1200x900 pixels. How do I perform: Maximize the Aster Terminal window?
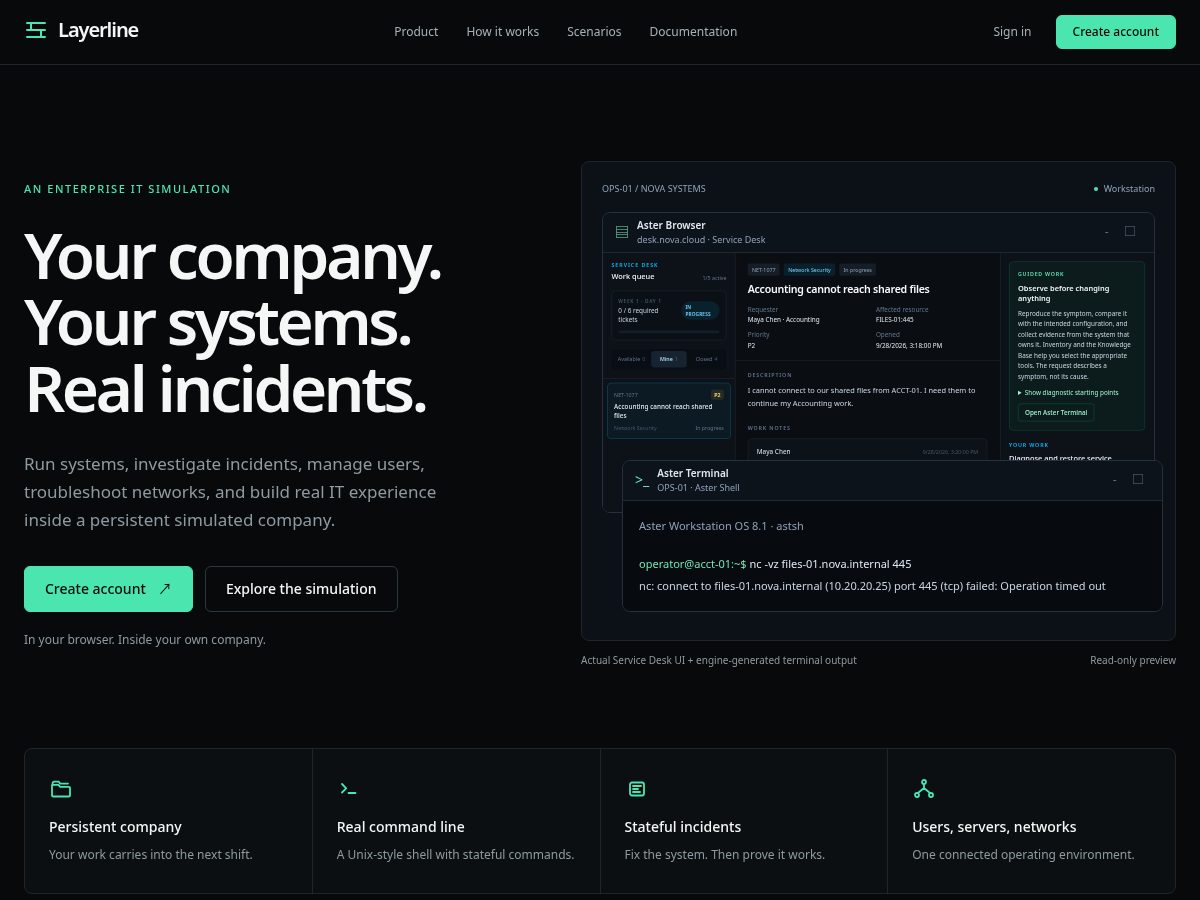(x=1138, y=479)
